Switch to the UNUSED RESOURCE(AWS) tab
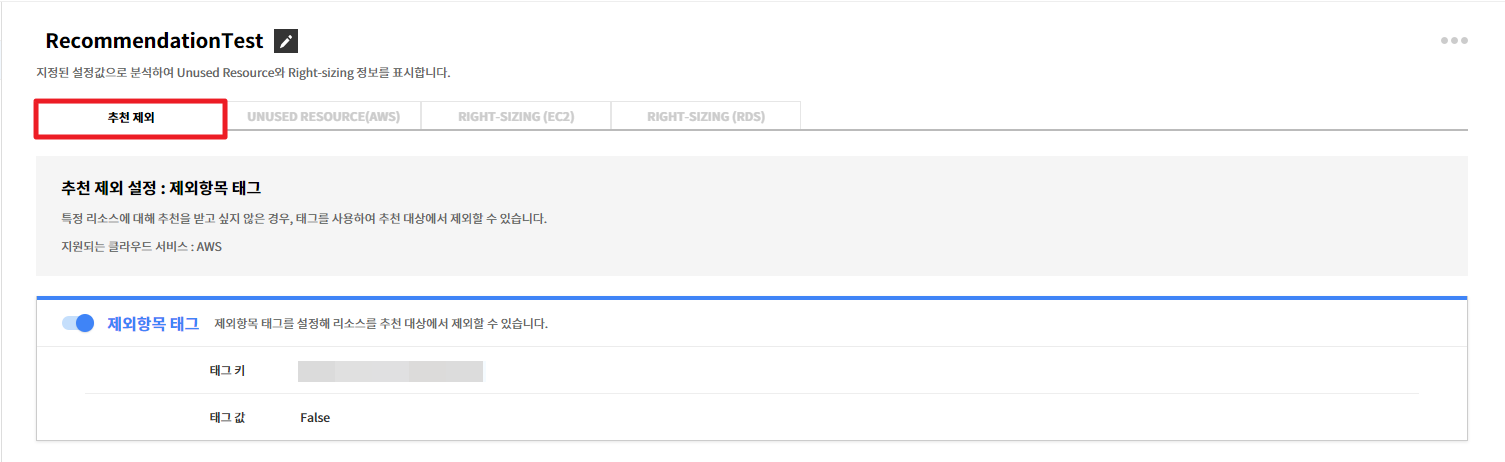The image size is (1505, 462). tap(323, 117)
